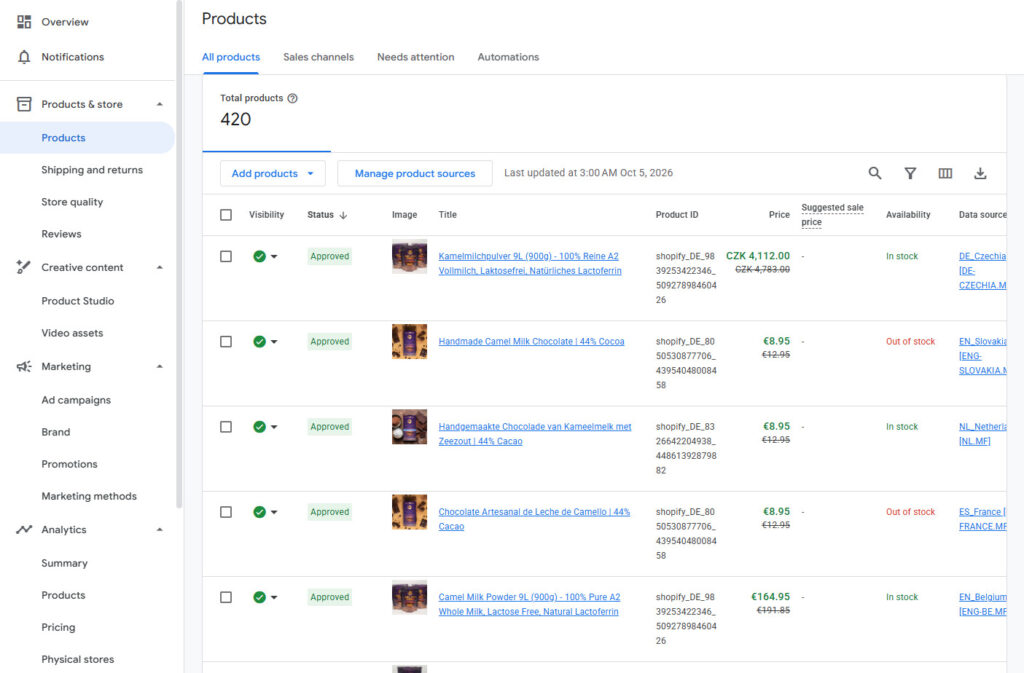Select the Handgemaakte Chocolade row checkbox
This screenshot has width=1024, height=673.
[226, 427]
